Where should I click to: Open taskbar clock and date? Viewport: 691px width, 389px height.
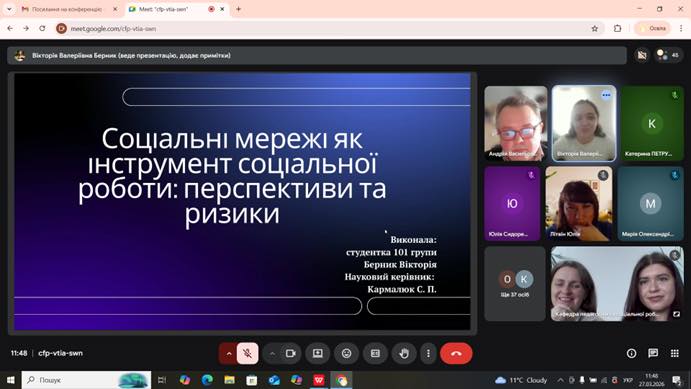pyautogui.click(x=651, y=380)
